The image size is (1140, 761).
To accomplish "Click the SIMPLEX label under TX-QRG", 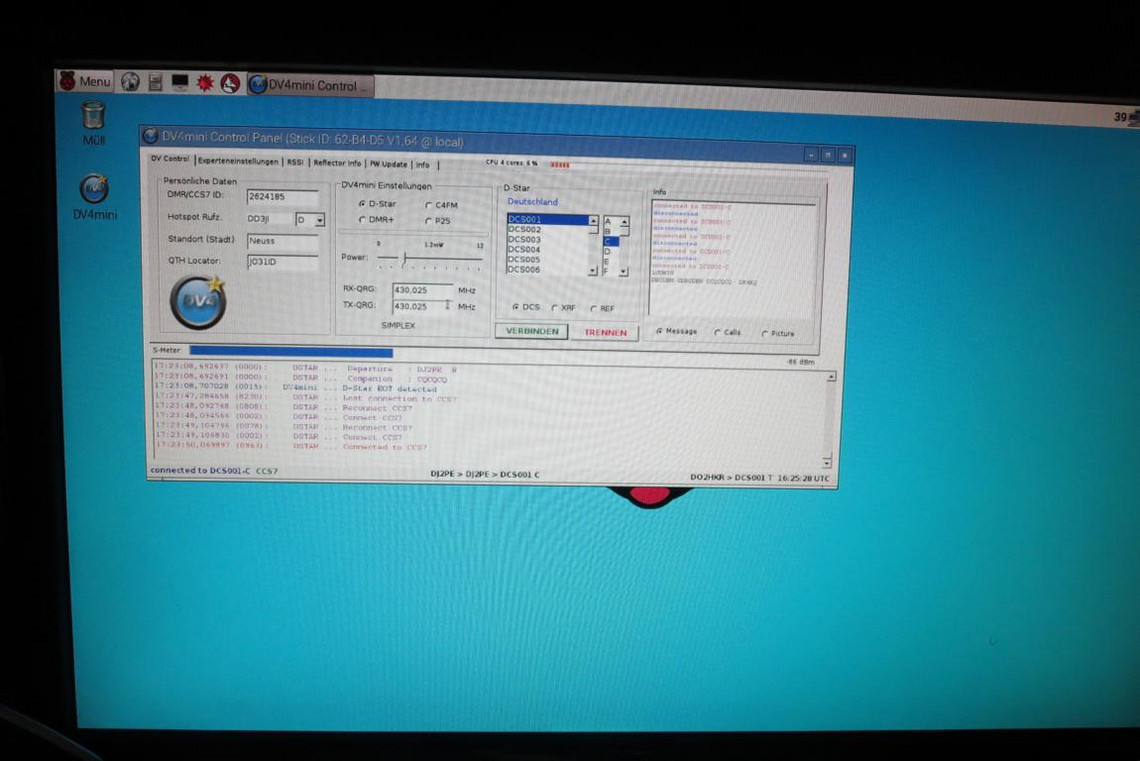I will pyautogui.click(x=398, y=325).
